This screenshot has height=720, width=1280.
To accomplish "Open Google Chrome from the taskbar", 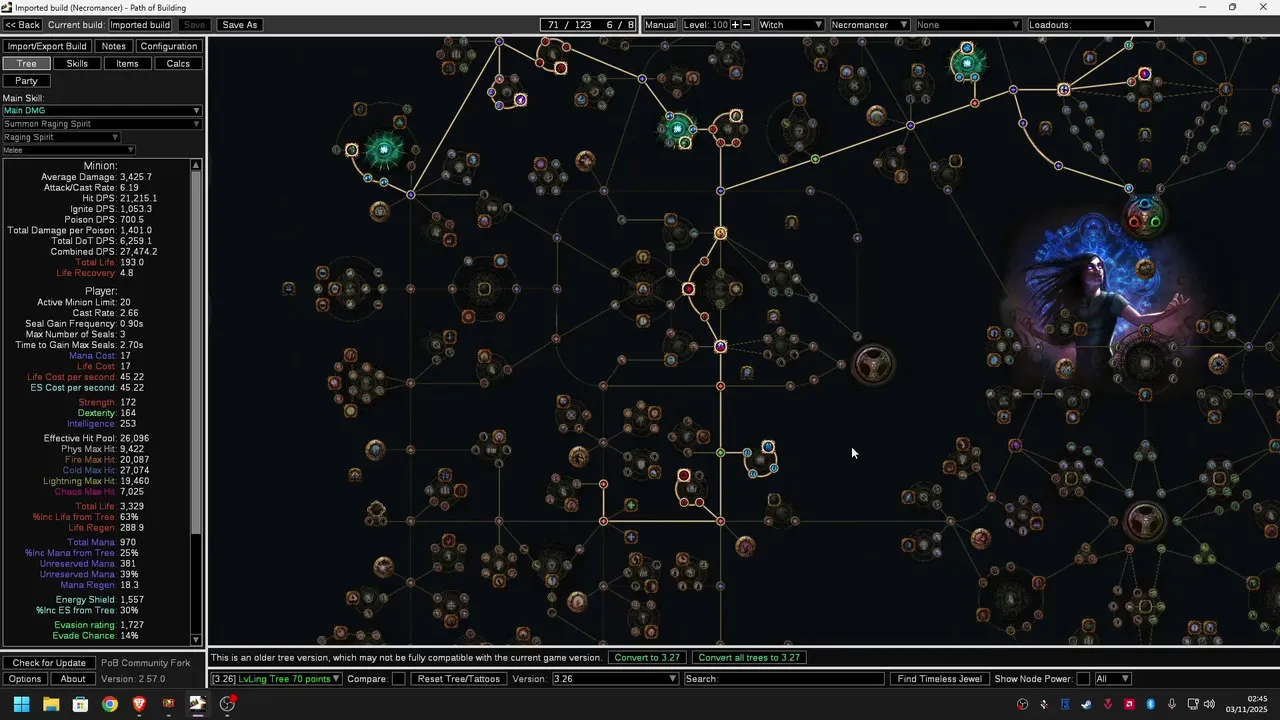I will tap(110, 704).
